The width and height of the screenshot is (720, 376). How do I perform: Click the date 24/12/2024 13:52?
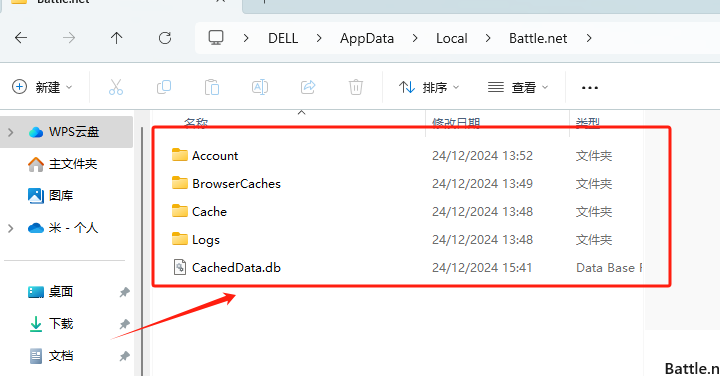tap(482, 156)
